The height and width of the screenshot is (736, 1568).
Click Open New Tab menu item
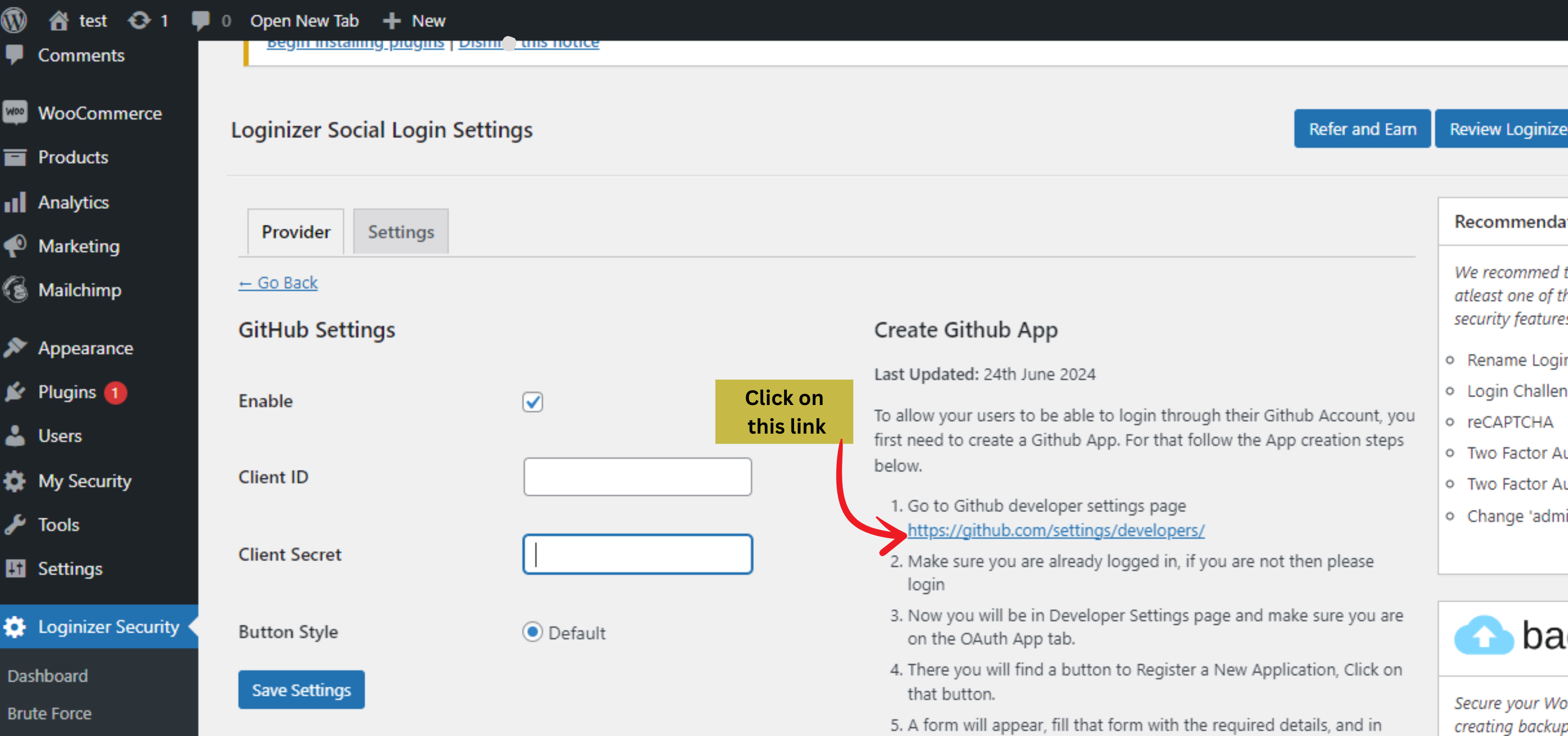click(305, 19)
